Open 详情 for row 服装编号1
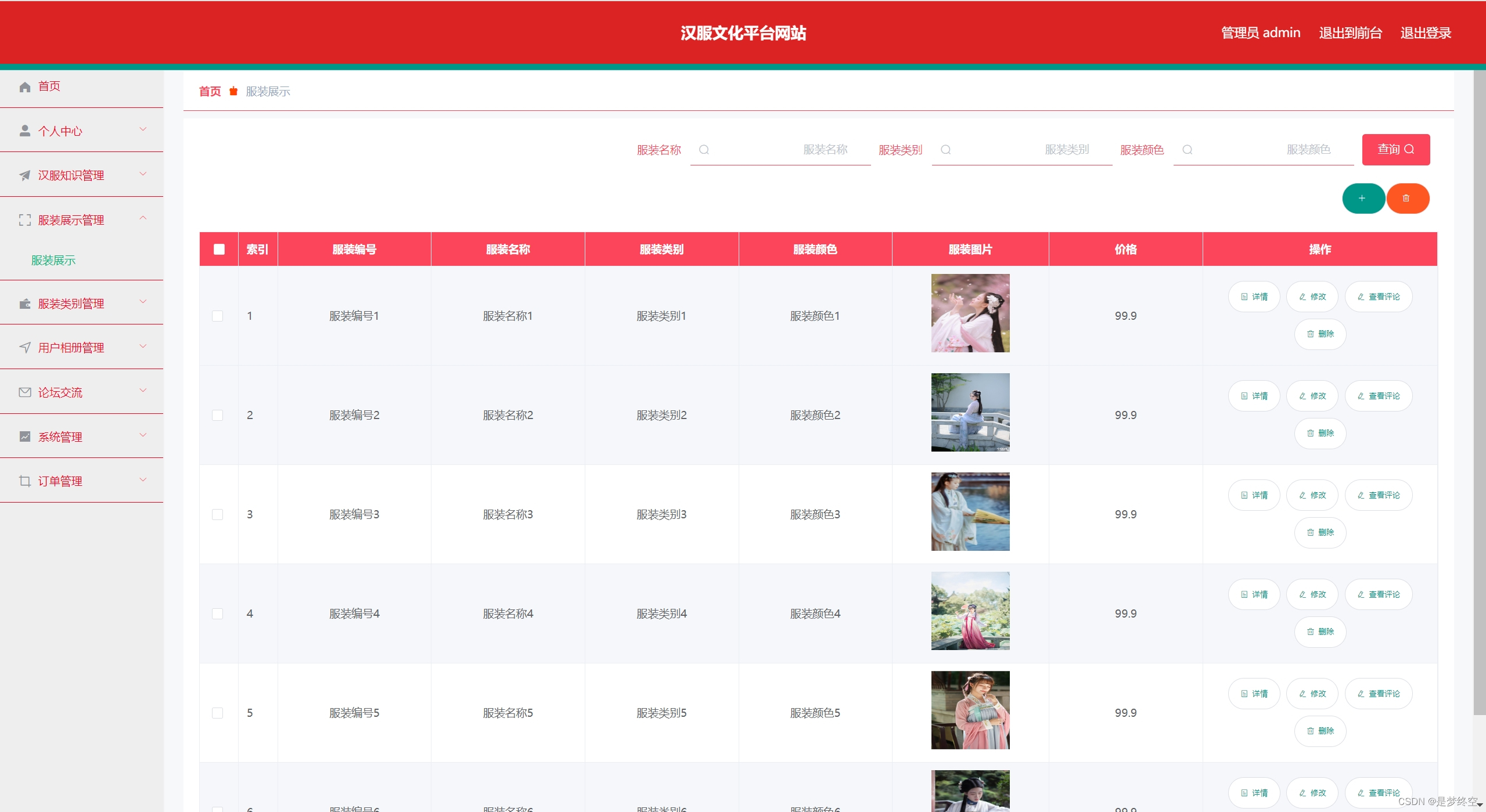The image size is (1486, 812). coord(1254,297)
